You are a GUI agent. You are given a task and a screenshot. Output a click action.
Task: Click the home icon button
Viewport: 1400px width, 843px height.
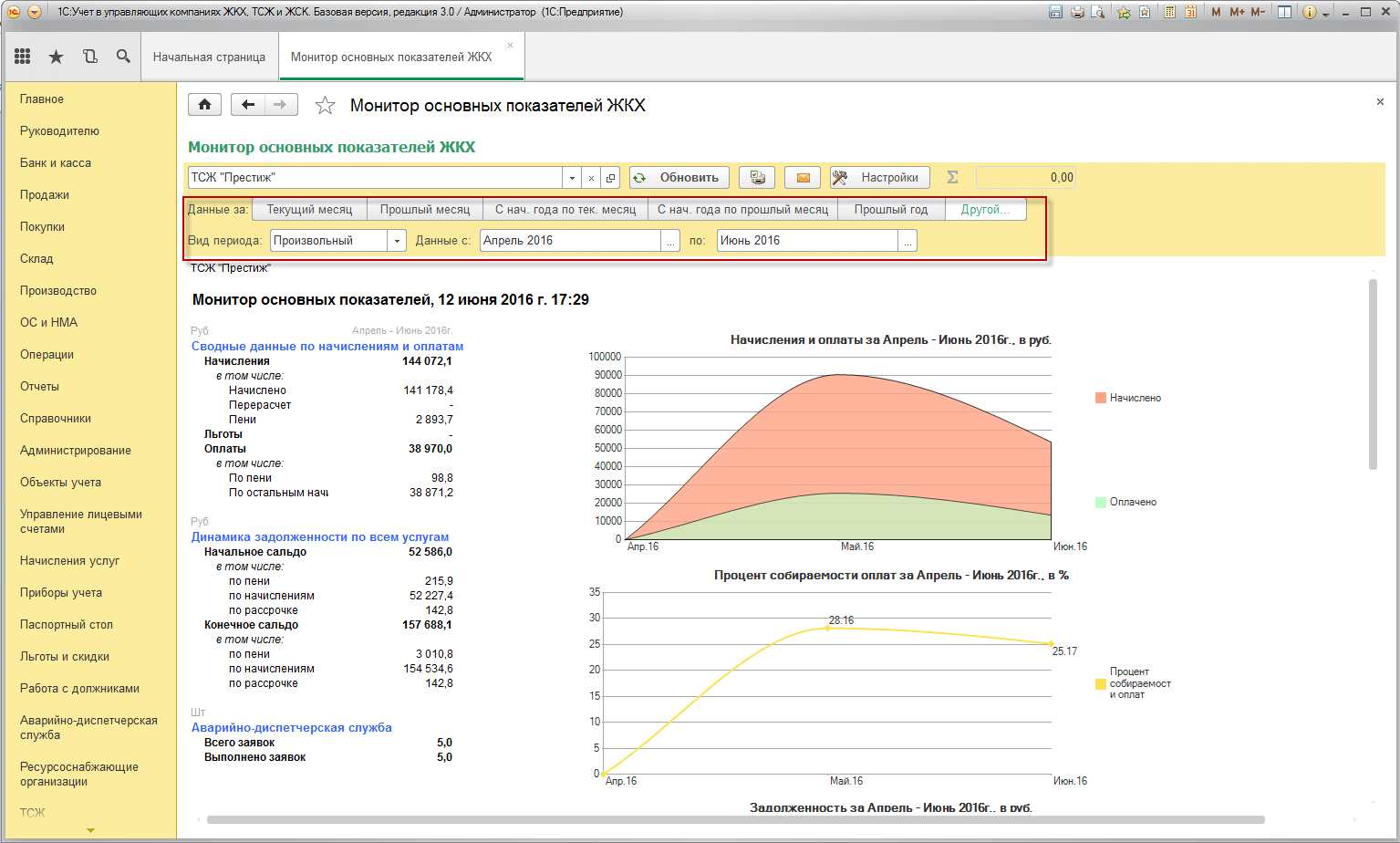[205, 105]
